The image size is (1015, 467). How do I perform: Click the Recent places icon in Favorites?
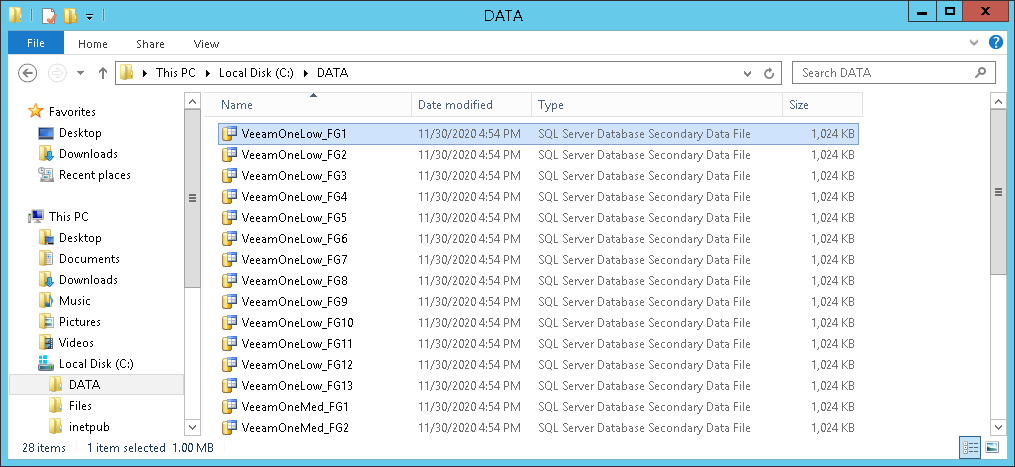click(x=46, y=175)
